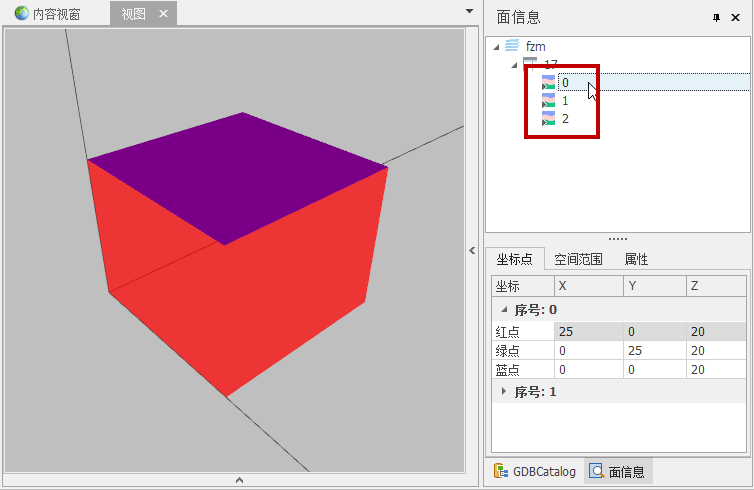The image size is (754, 490).
Task: Open the view tab list dropdown
Action: coord(470,11)
